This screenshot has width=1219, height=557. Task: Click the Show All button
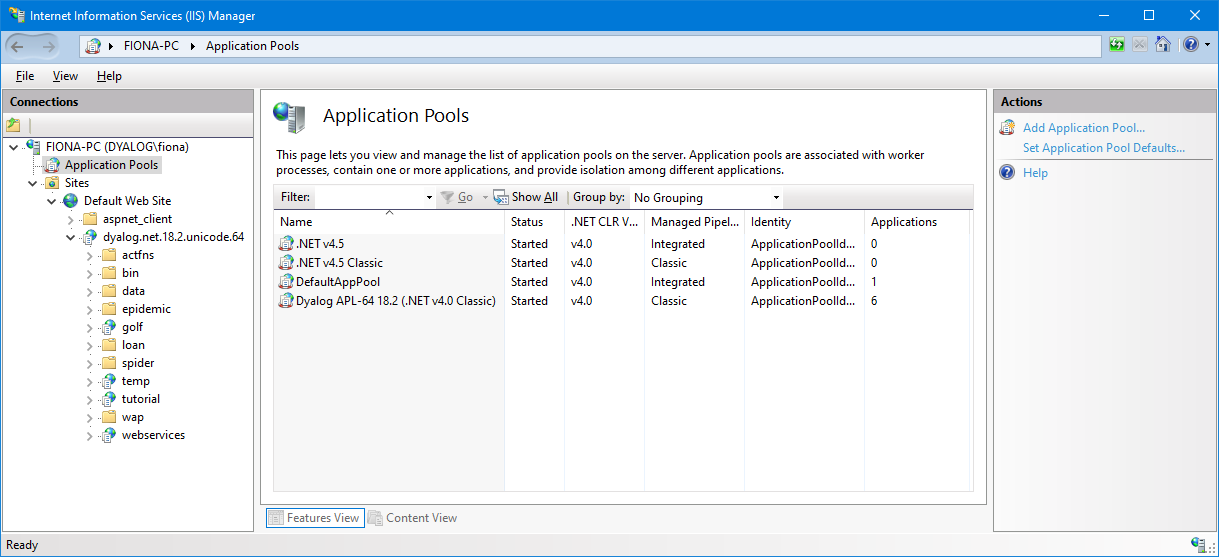click(x=526, y=198)
